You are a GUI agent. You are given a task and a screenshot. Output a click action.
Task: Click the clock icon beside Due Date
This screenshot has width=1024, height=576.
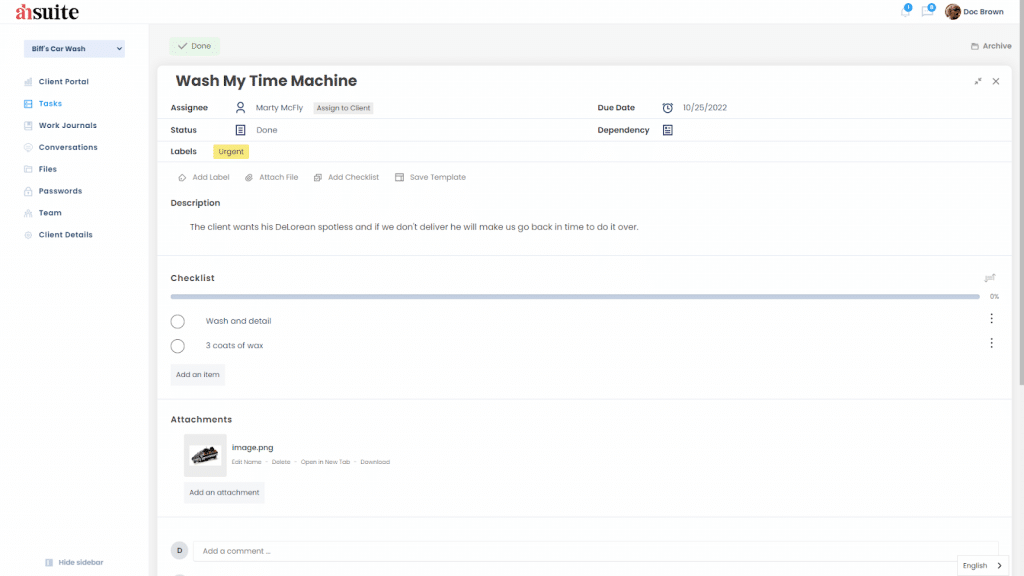point(668,107)
